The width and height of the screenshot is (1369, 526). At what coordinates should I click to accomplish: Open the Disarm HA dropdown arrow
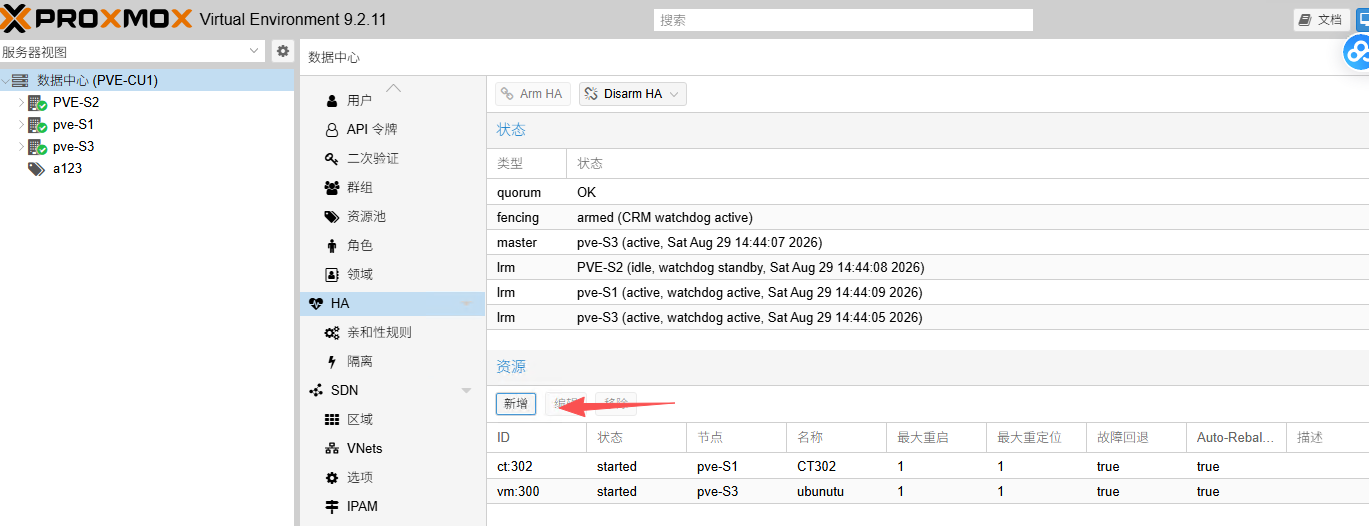(674, 94)
